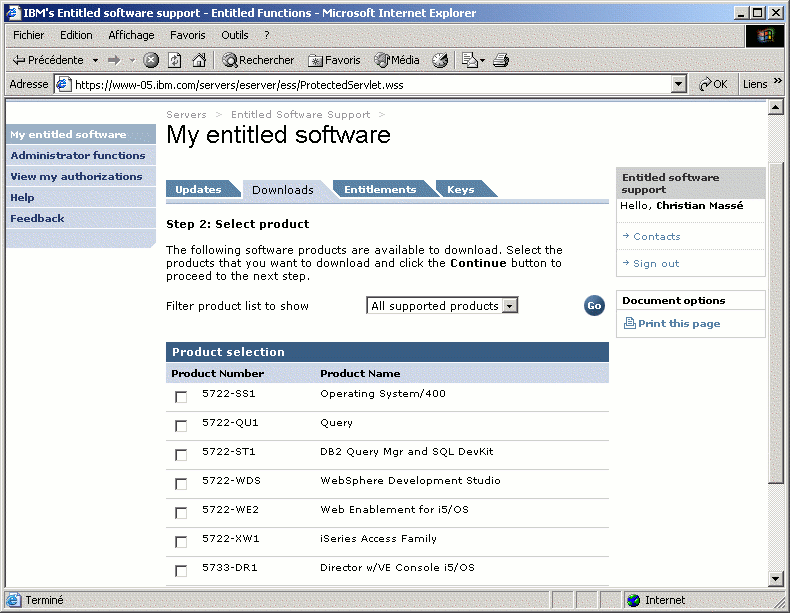Check the 5722-XW1 iSeries Access Family checkbox
The width and height of the screenshot is (790, 613).
pyautogui.click(x=181, y=541)
